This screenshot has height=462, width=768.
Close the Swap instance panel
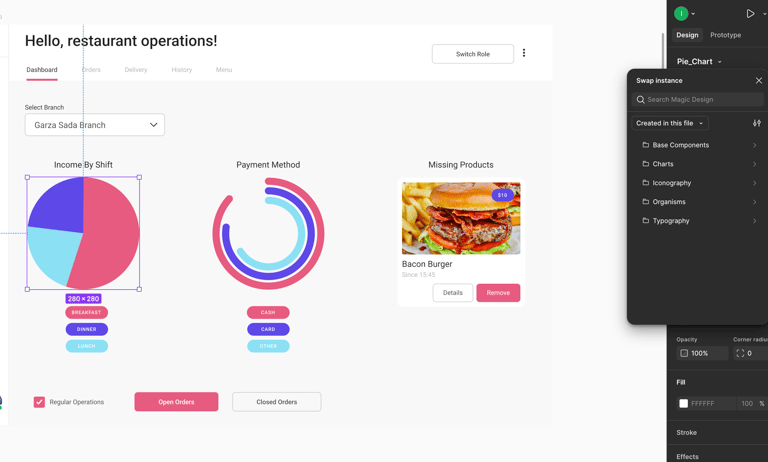758,81
